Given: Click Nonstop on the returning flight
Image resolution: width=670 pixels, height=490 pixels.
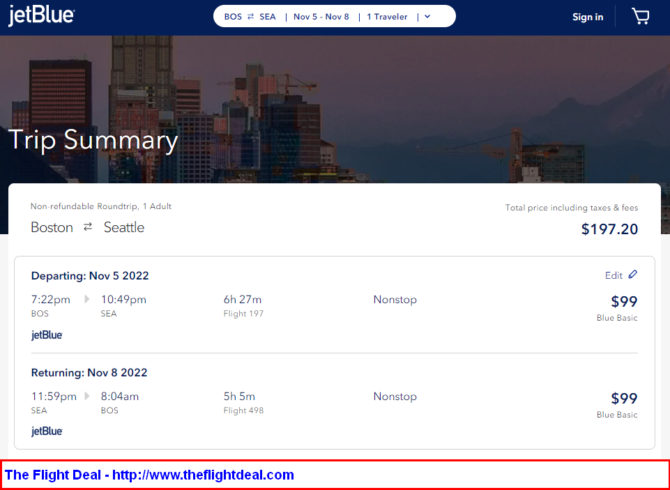Looking at the screenshot, I should coord(395,396).
